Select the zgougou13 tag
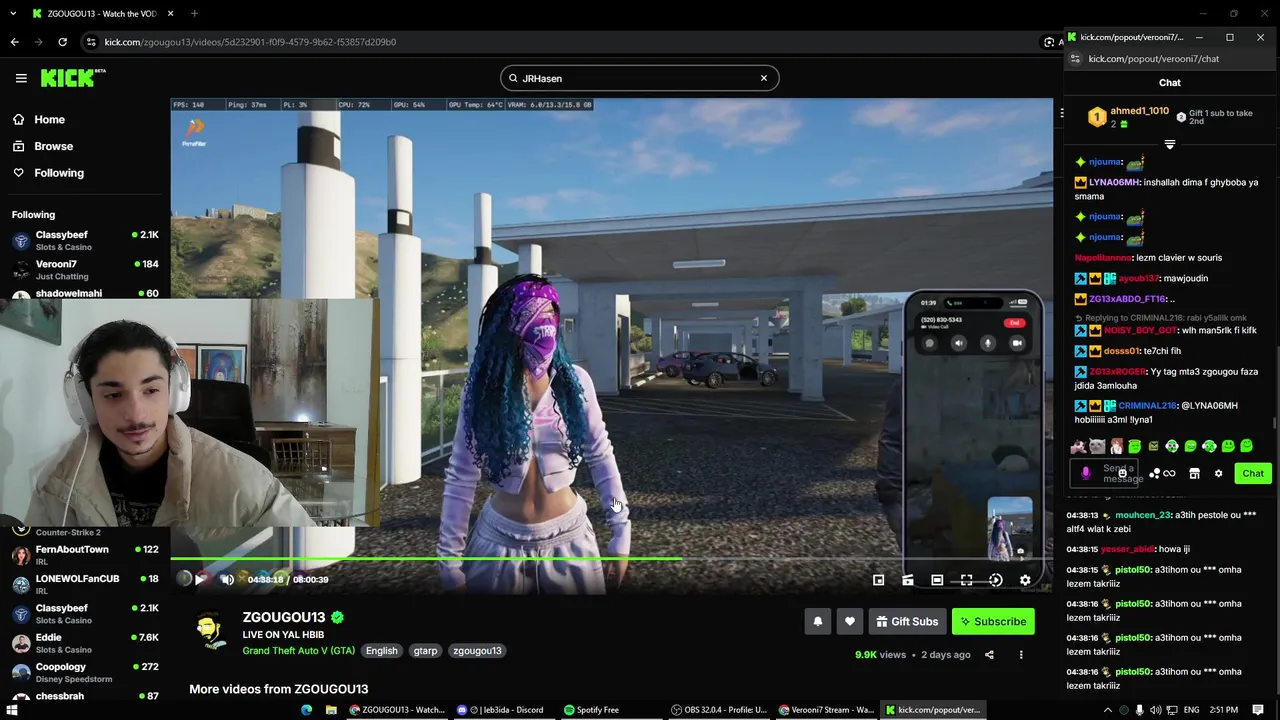1280x720 pixels. pos(477,651)
